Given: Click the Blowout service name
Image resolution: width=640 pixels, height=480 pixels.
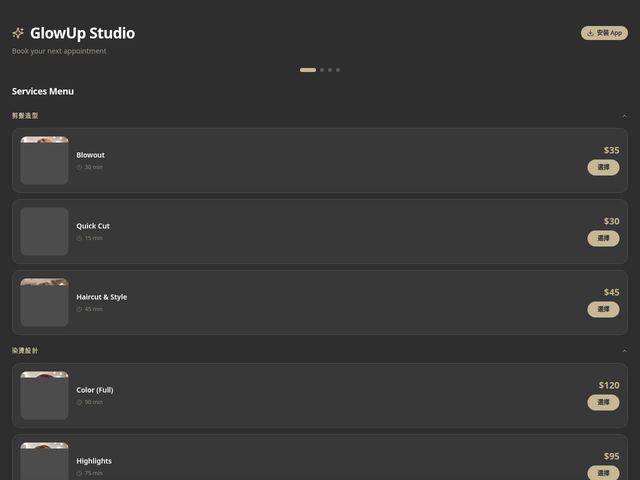Looking at the screenshot, I should 91,155.
